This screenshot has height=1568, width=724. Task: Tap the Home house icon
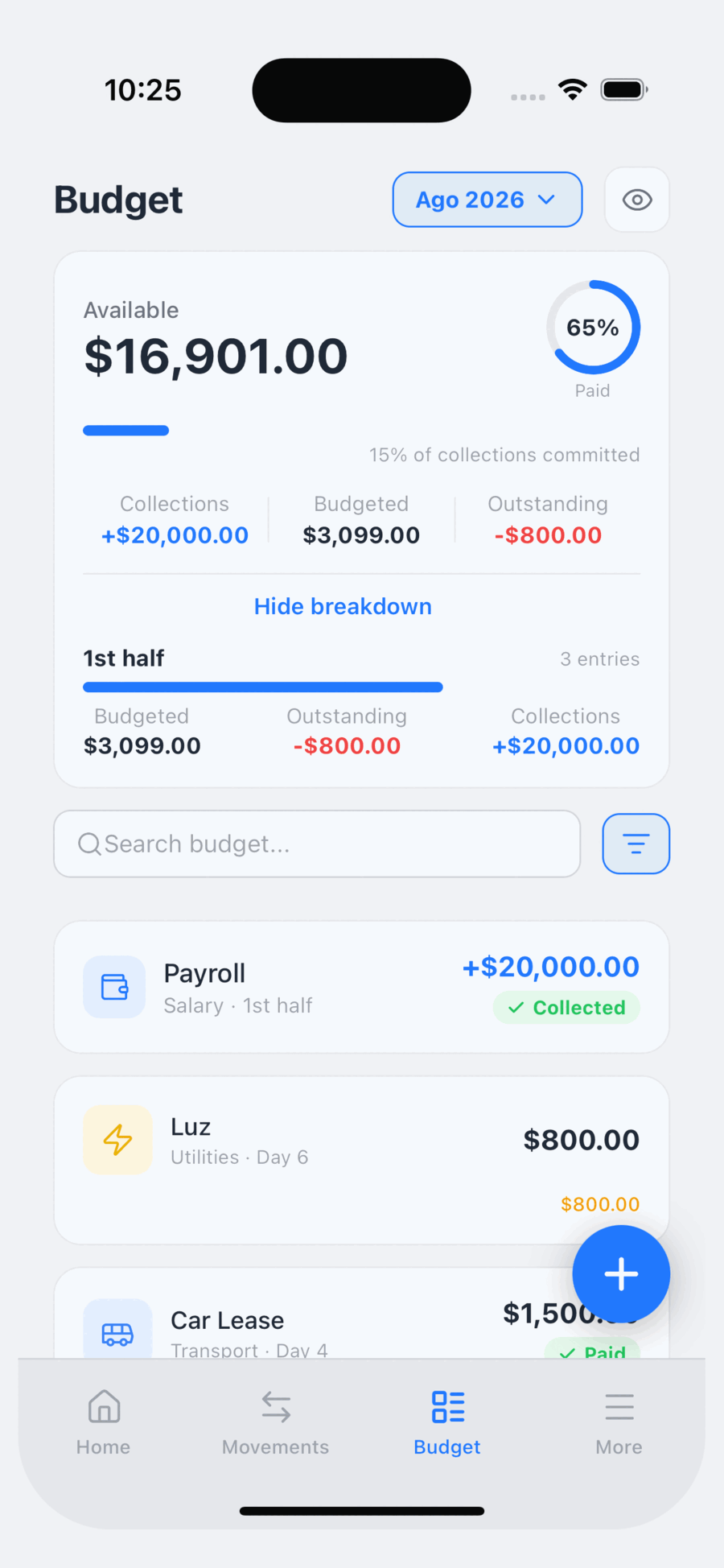coord(104,1407)
